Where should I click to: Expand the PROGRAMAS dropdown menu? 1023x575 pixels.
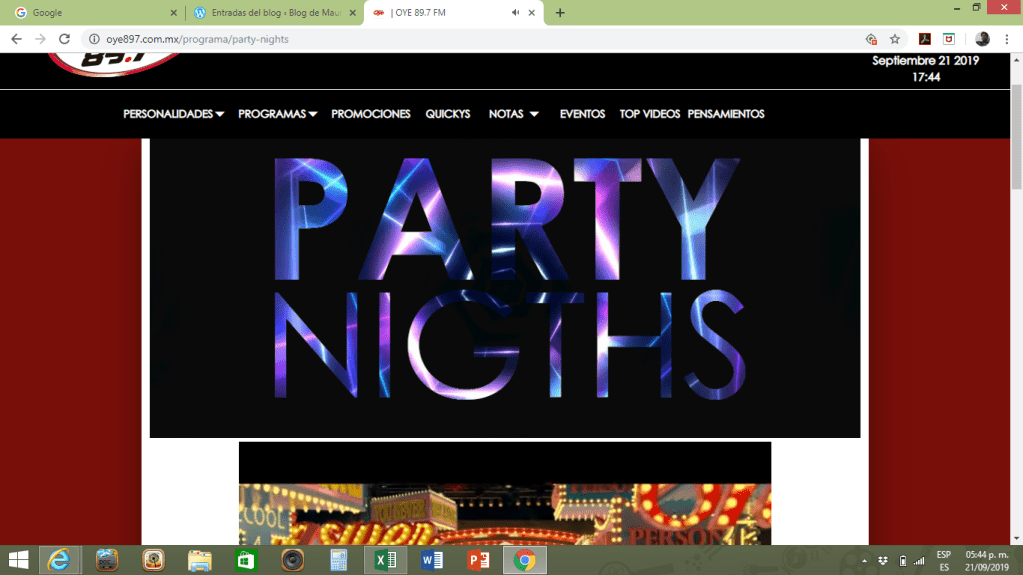(277, 114)
